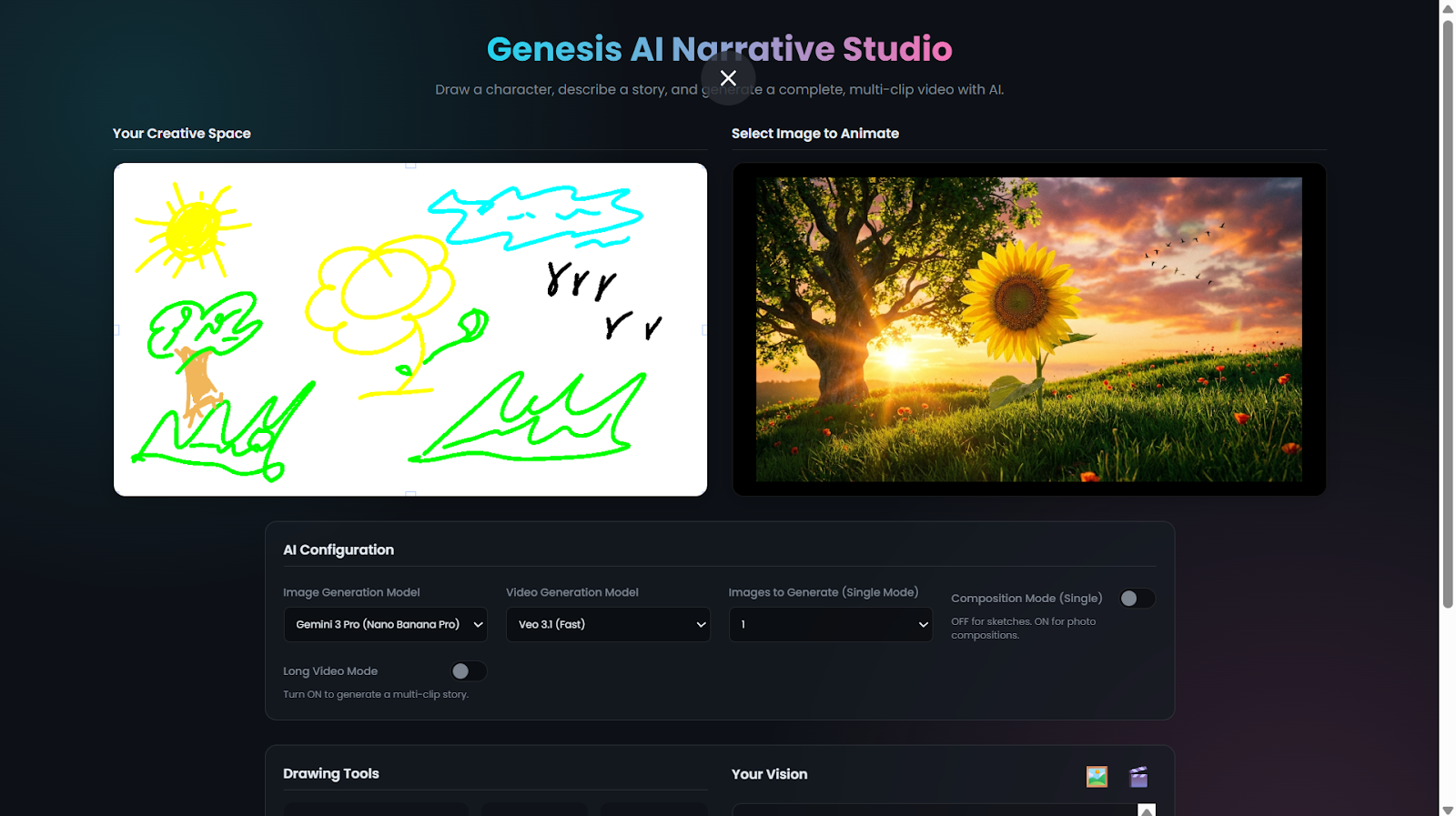This screenshot has height=816, width=1456.
Task: Click the bottom-center resize handle of the canvas
Action: click(410, 494)
